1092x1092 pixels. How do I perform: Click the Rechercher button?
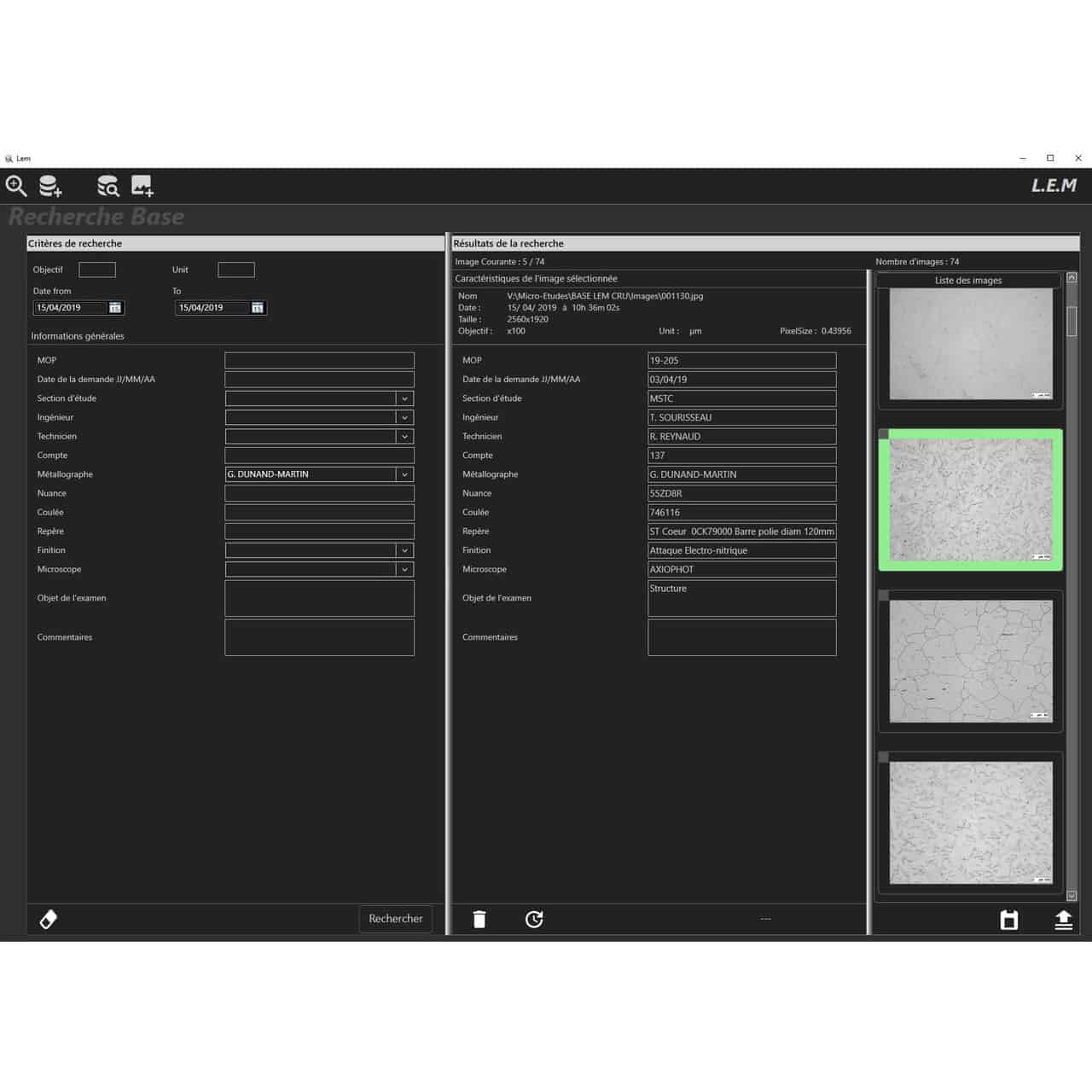coord(396,919)
